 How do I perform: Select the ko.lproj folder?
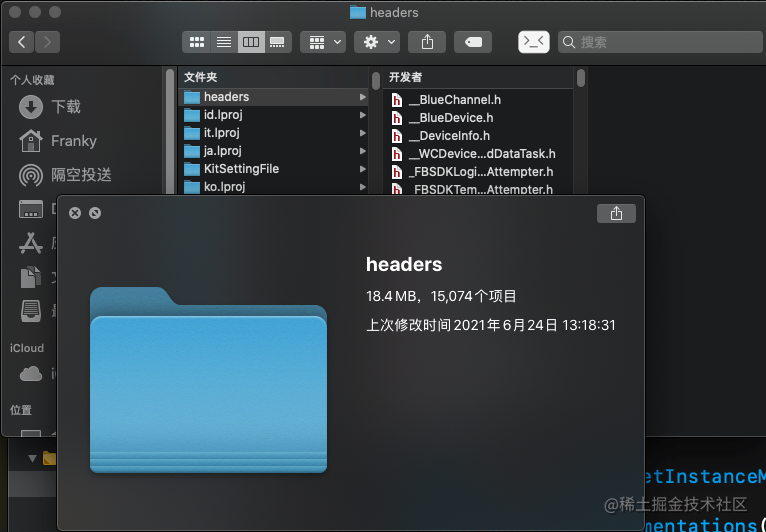point(274,187)
